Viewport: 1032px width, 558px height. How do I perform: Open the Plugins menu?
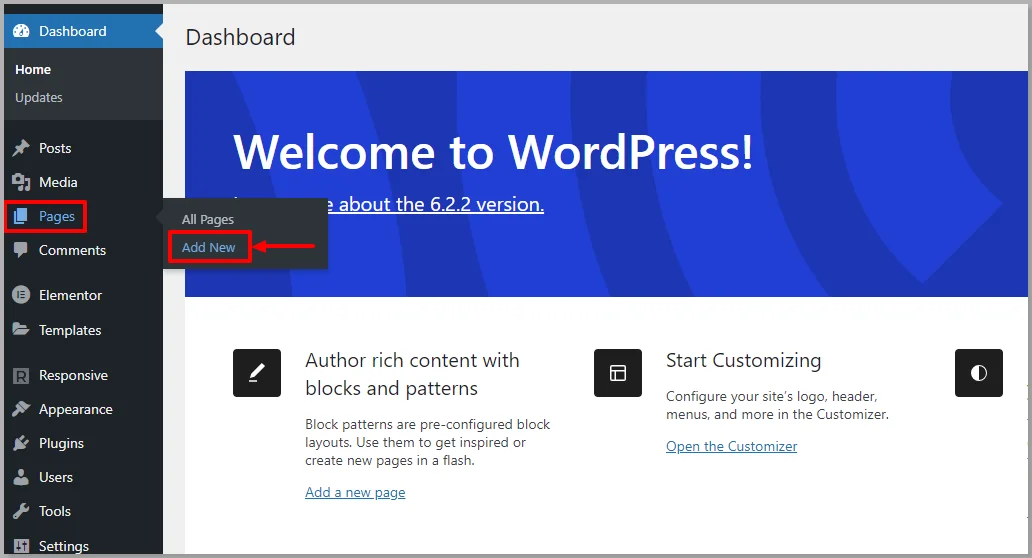coord(61,444)
